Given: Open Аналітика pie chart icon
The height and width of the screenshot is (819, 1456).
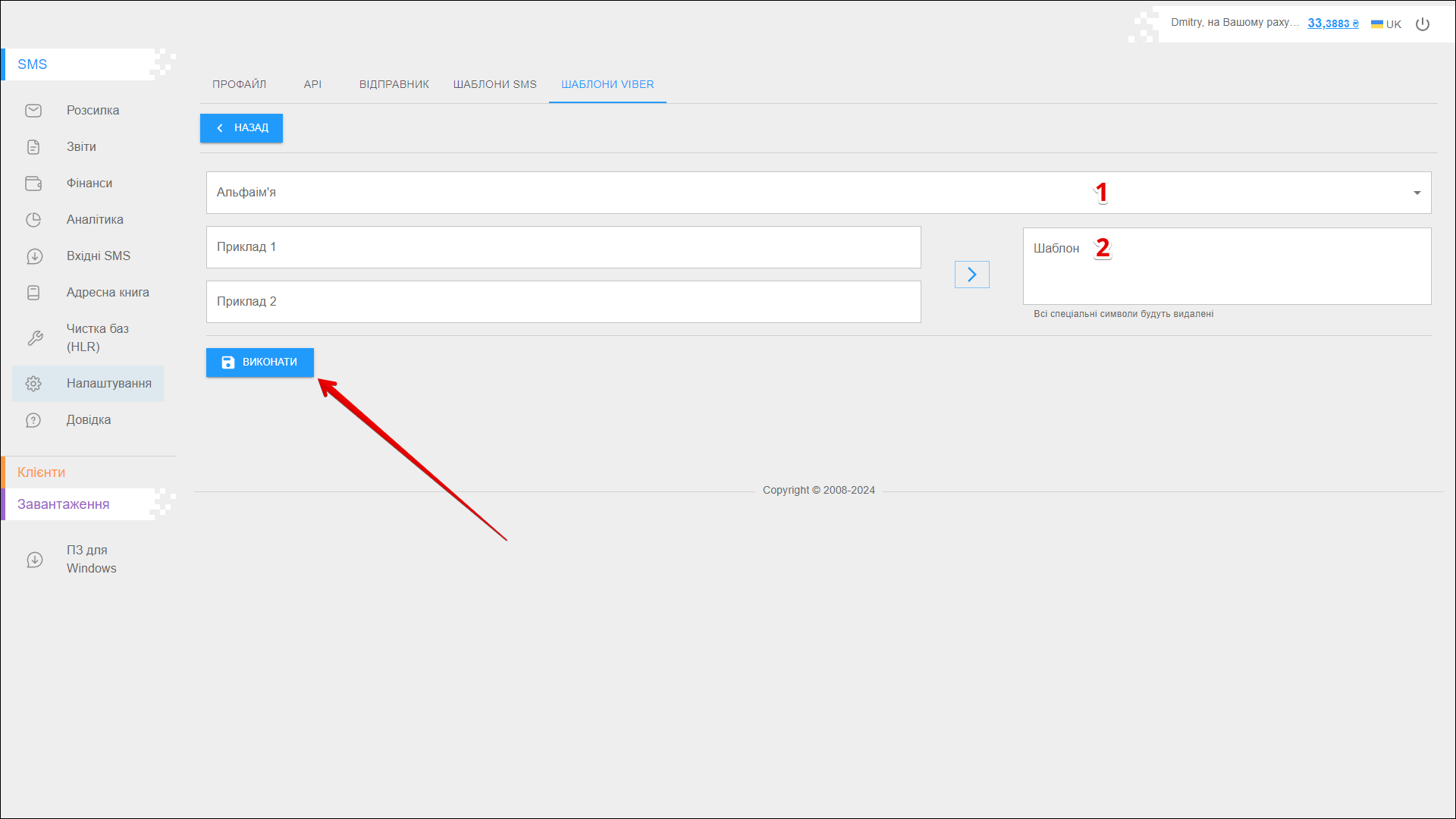Looking at the screenshot, I should point(33,220).
